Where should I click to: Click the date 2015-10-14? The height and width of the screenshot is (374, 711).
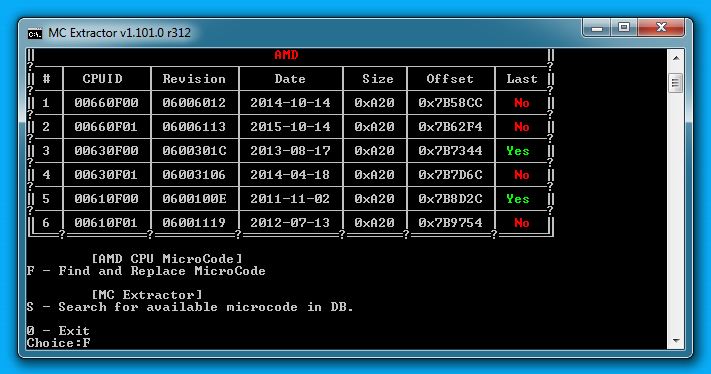(x=290, y=127)
